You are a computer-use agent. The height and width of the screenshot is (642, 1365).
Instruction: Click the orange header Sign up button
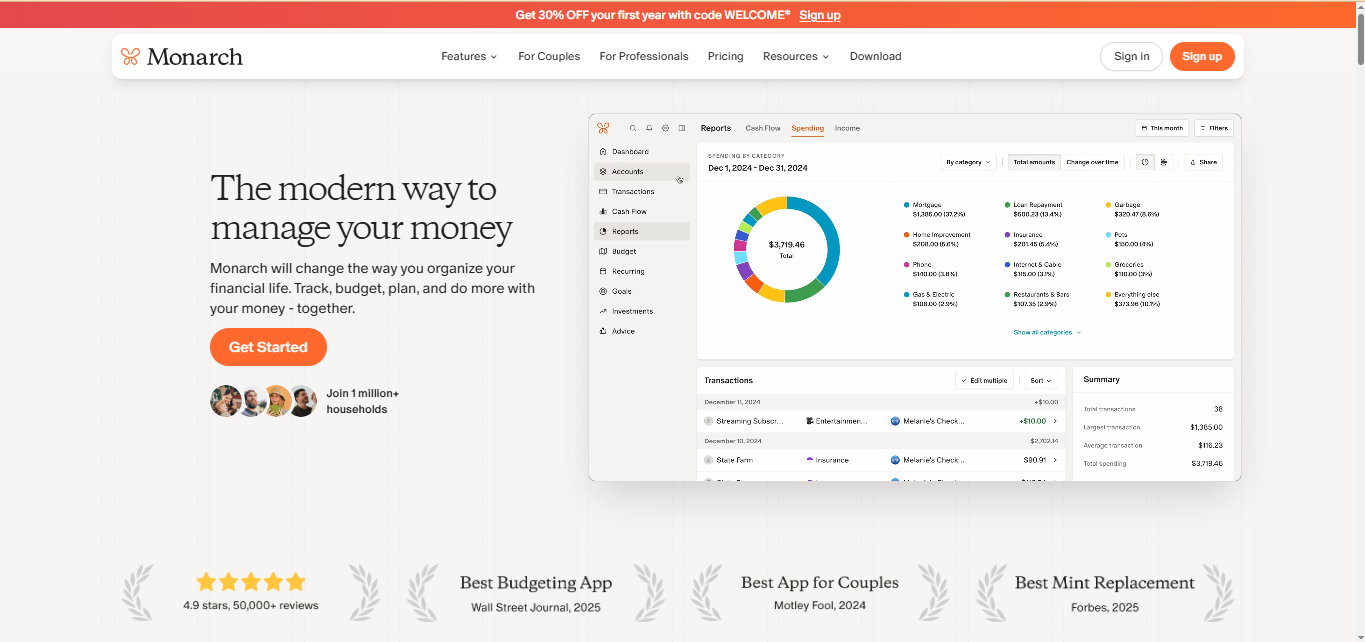pos(1202,57)
